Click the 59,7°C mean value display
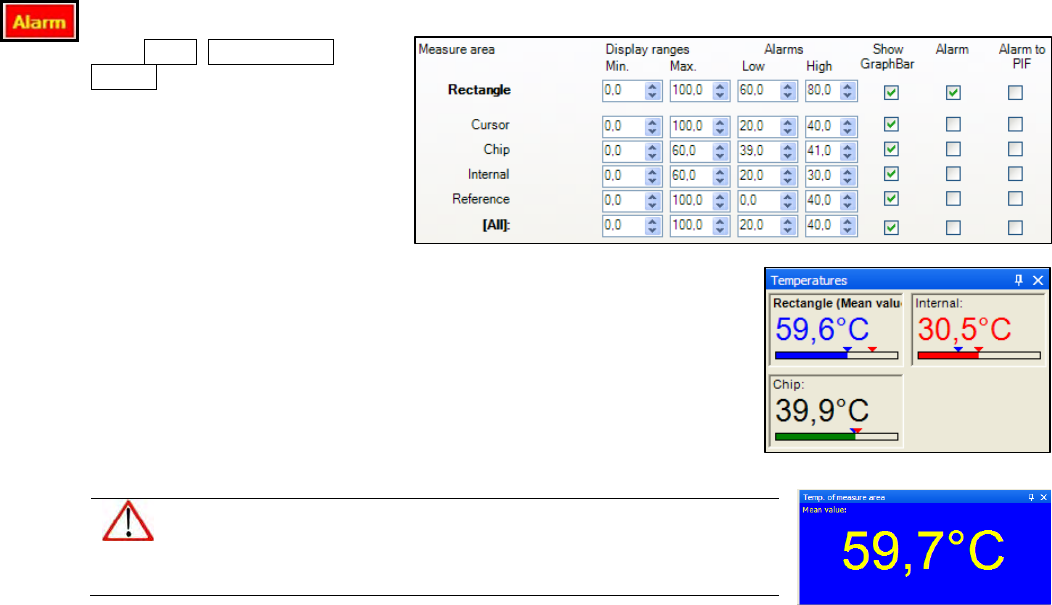Image resolution: width=1052 pixels, height=605 pixels. 923,552
